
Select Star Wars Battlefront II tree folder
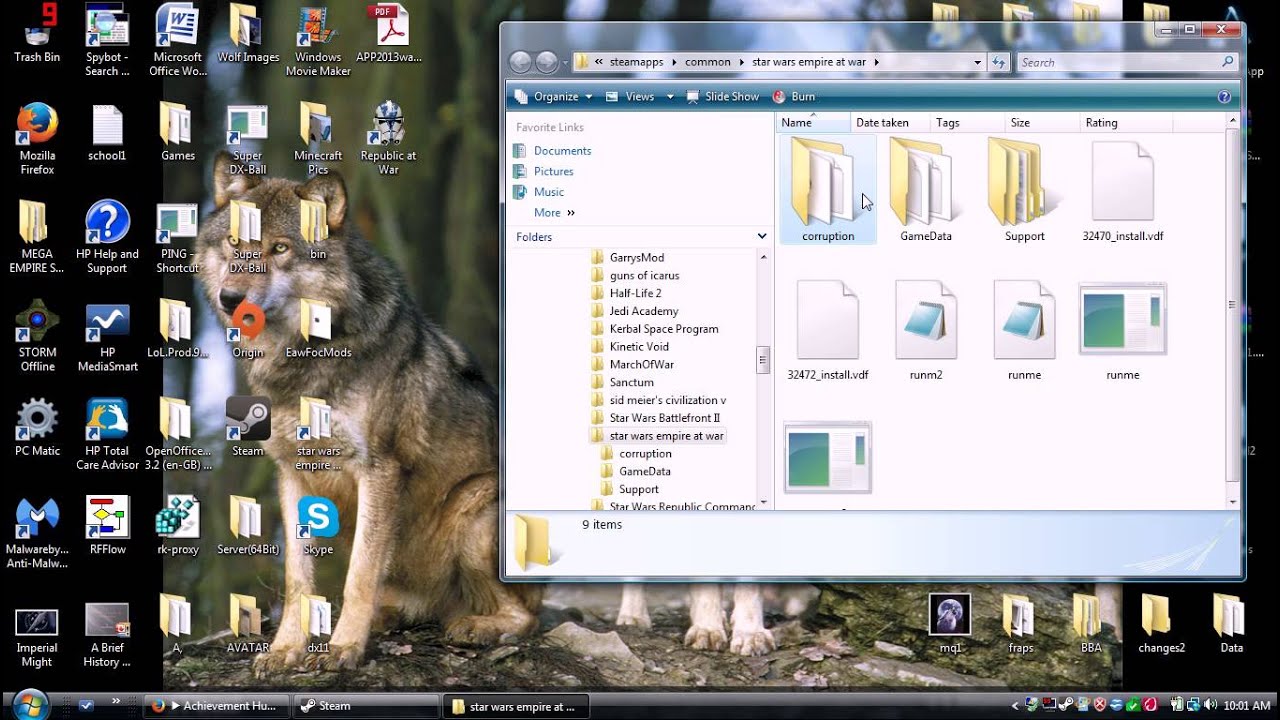click(665, 418)
